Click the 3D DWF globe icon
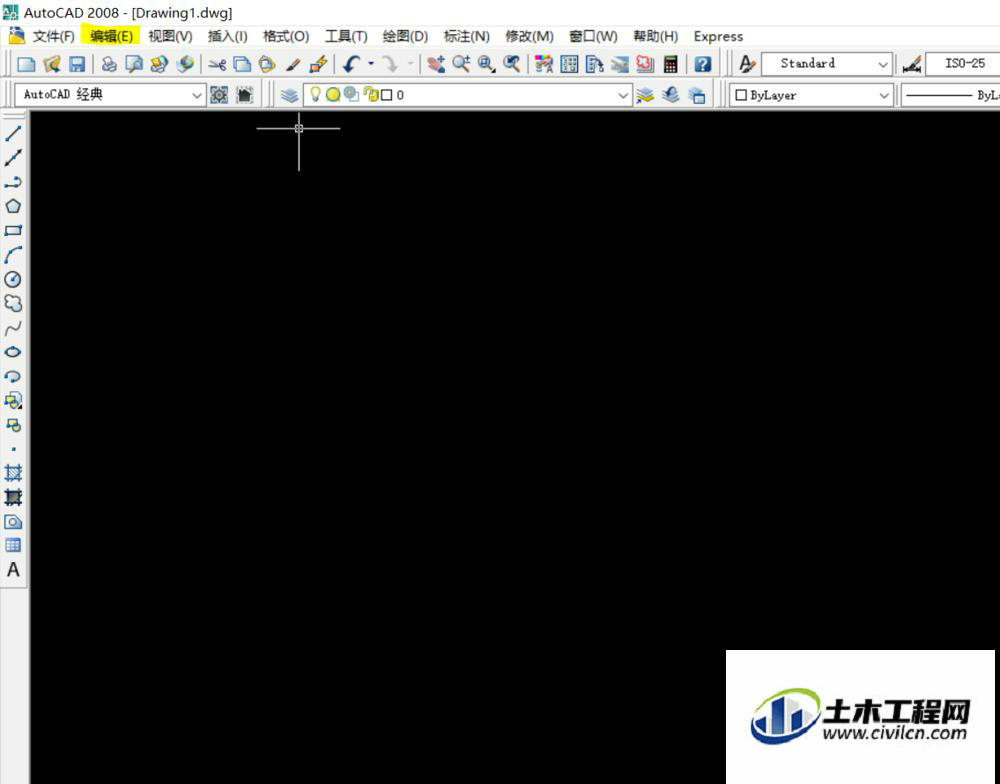The height and width of the screenshot is (784, 1000). (x=186, y=64)
